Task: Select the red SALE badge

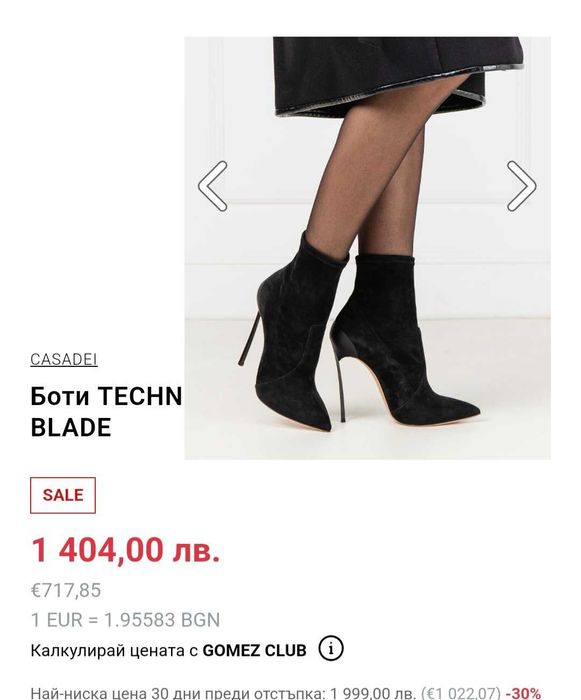Action: coord(63,495)
